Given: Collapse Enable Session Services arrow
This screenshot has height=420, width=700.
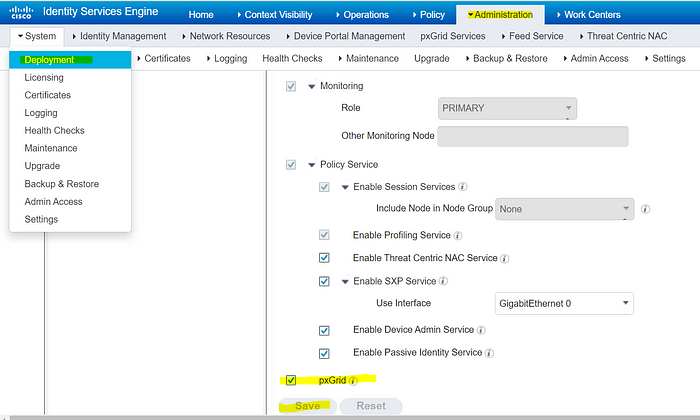Looking at the screenshot, I should tap(345, 187).
